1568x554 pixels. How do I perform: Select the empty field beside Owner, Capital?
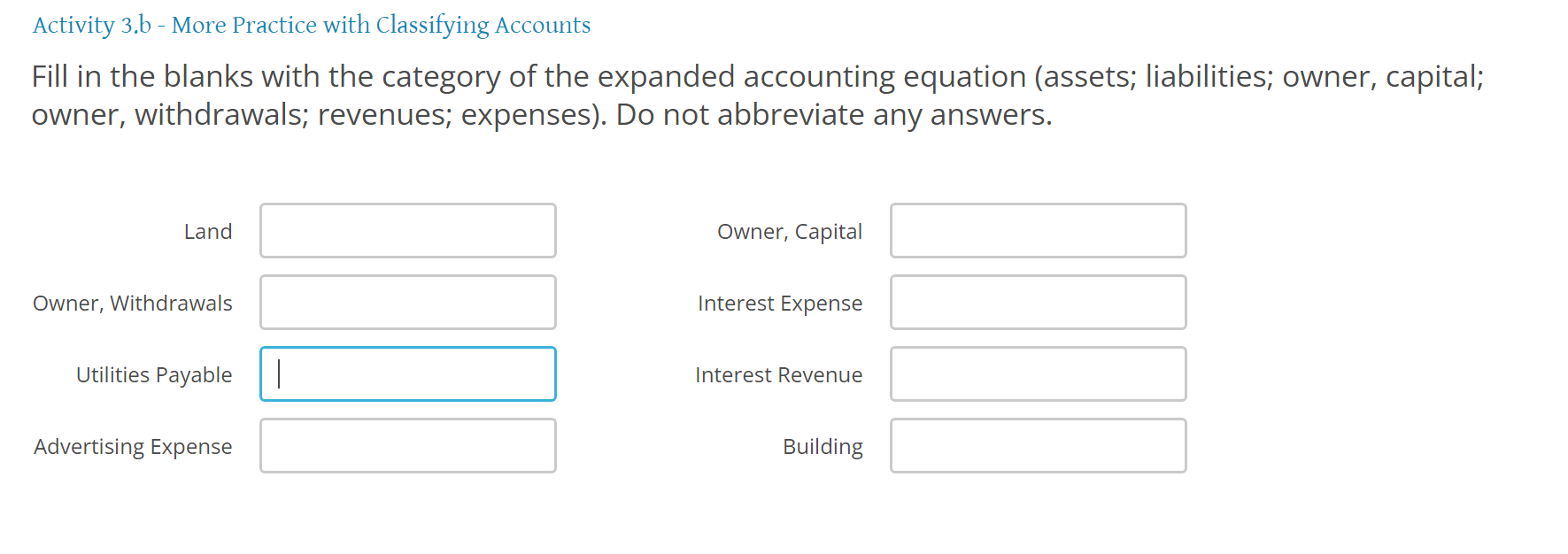(x=1038, y=230)
